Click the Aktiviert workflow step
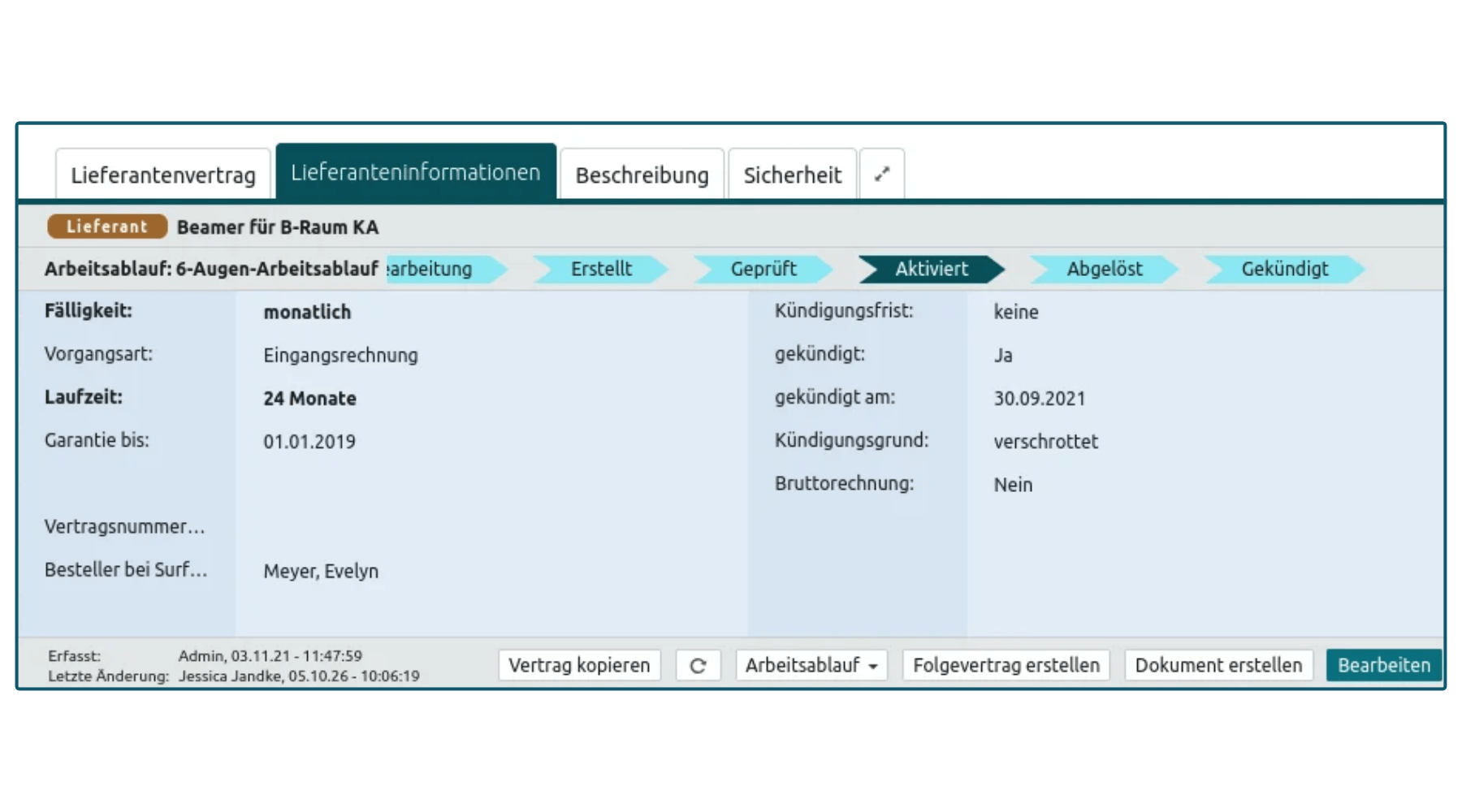This screenshot has width=1462, height=812. 932,269
